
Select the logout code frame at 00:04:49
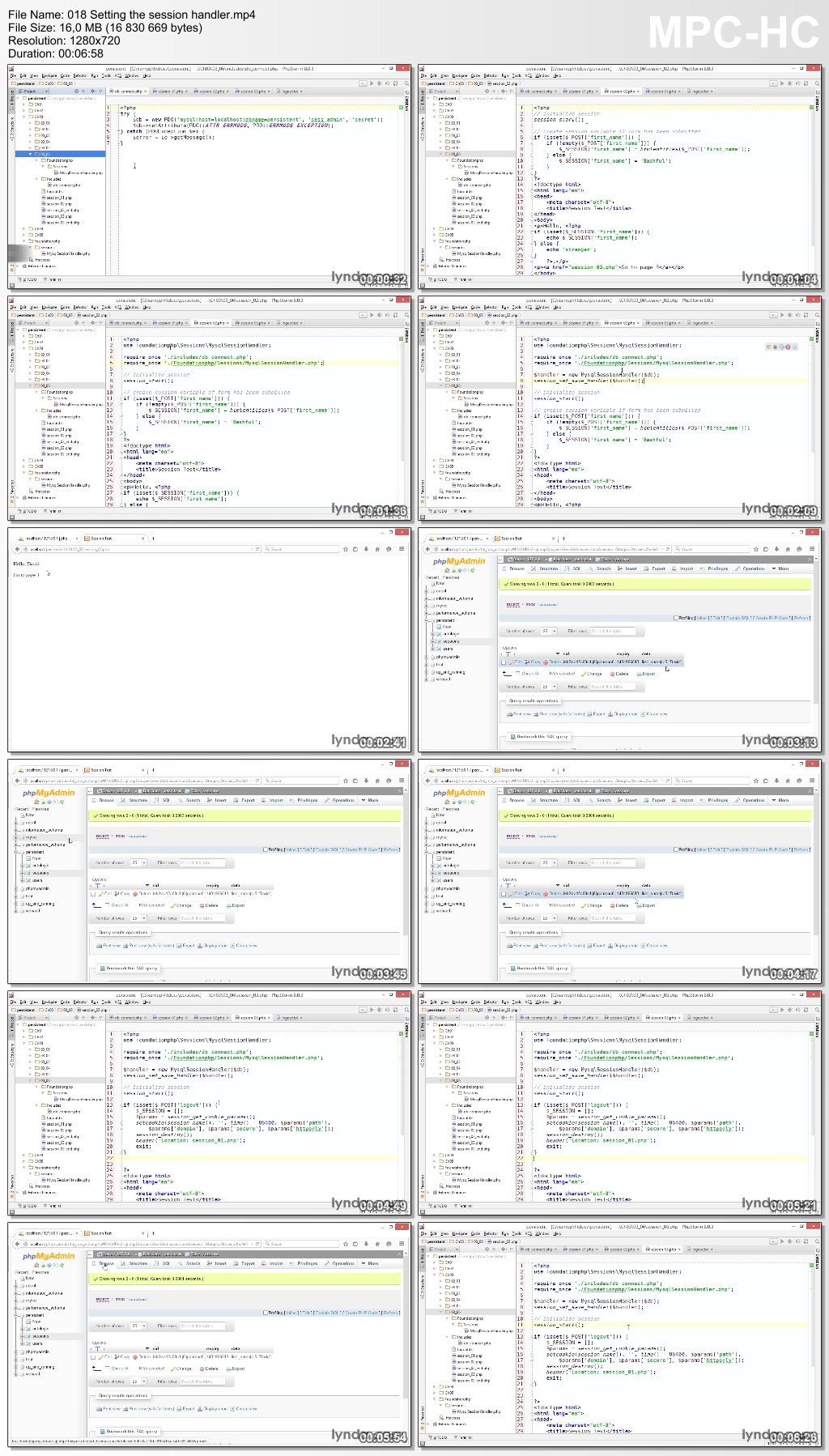[209, 1103]
